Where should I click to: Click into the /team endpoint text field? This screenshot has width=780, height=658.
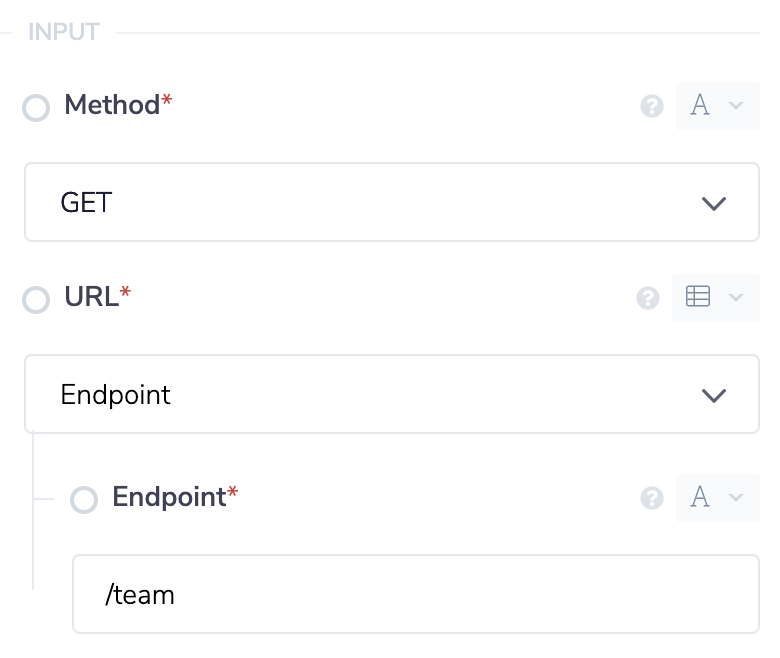(415, 595)
